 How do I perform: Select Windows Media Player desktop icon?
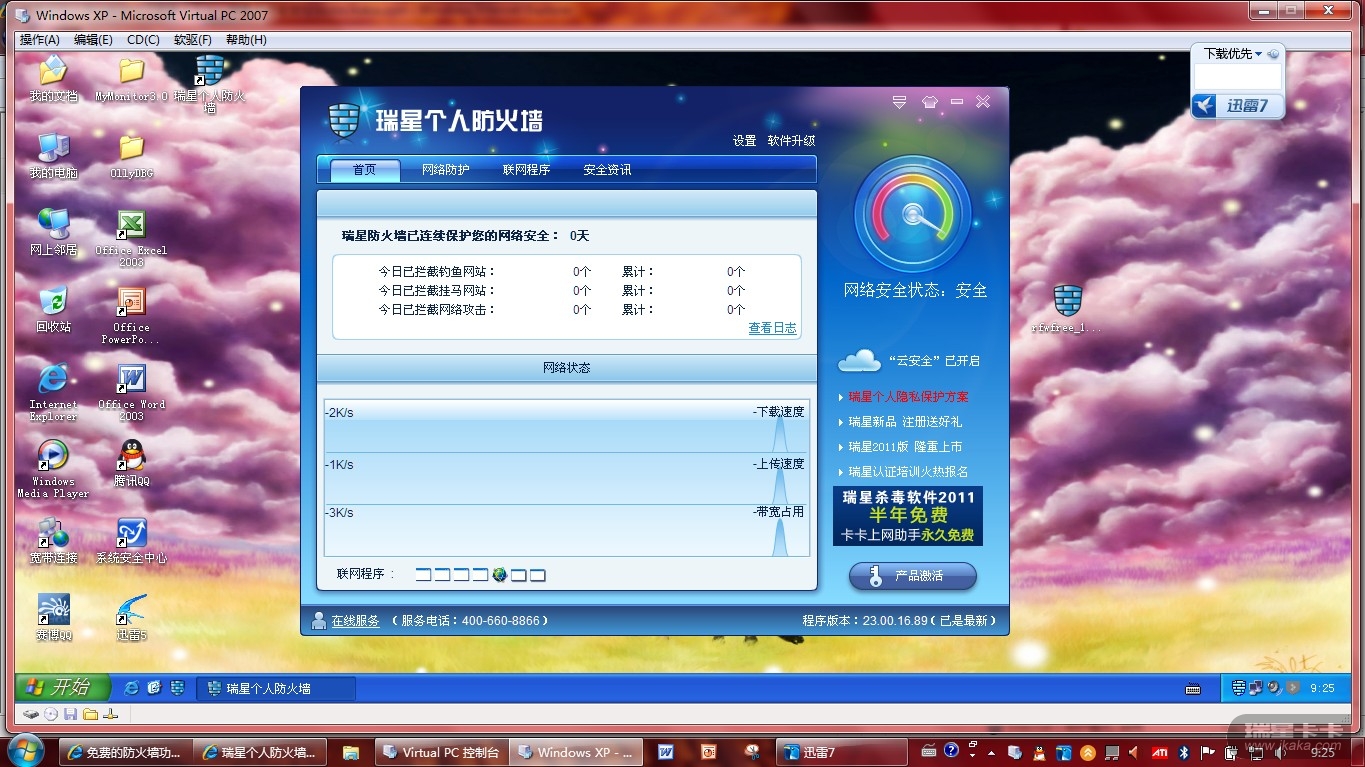click(53, 469)
